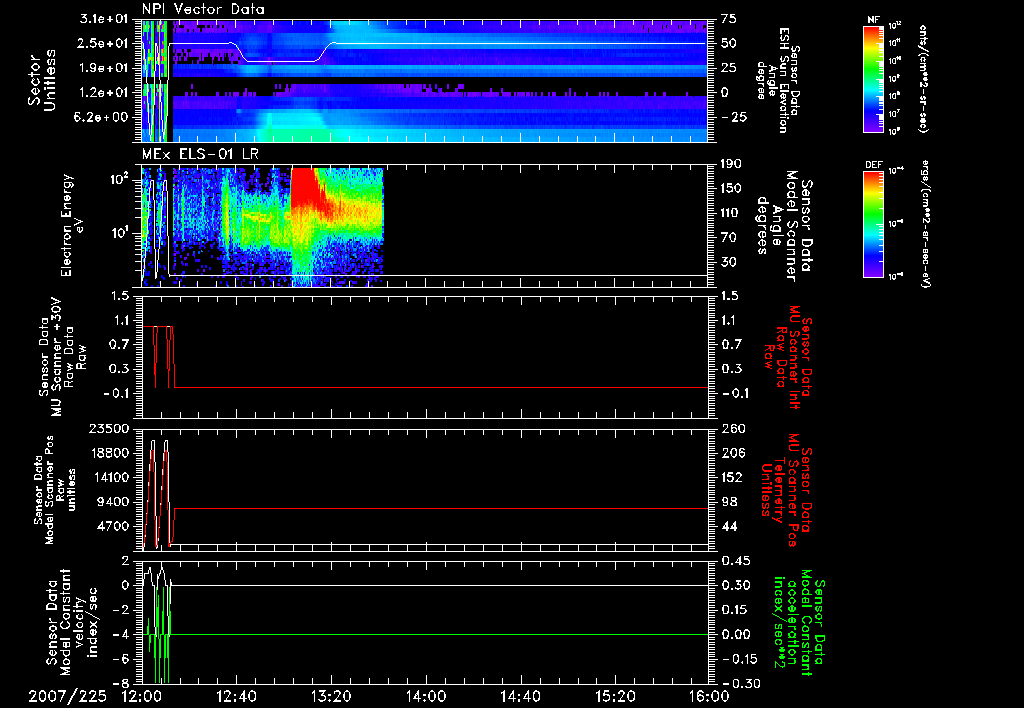The width and height of the screenshot is (1024, 708).
Task: Click the 0.45 acceleration tick label
Action: [x=735, y=560]
